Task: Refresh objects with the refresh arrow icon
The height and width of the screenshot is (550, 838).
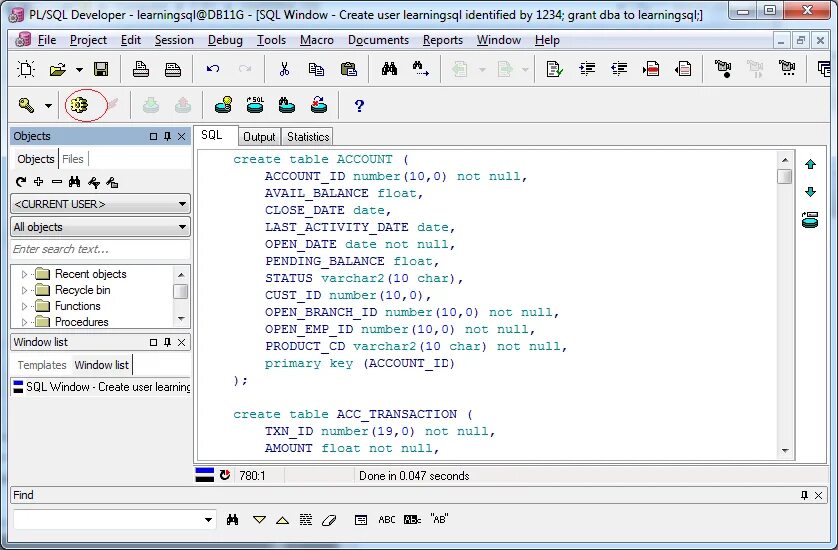Action: coord(20,182)
